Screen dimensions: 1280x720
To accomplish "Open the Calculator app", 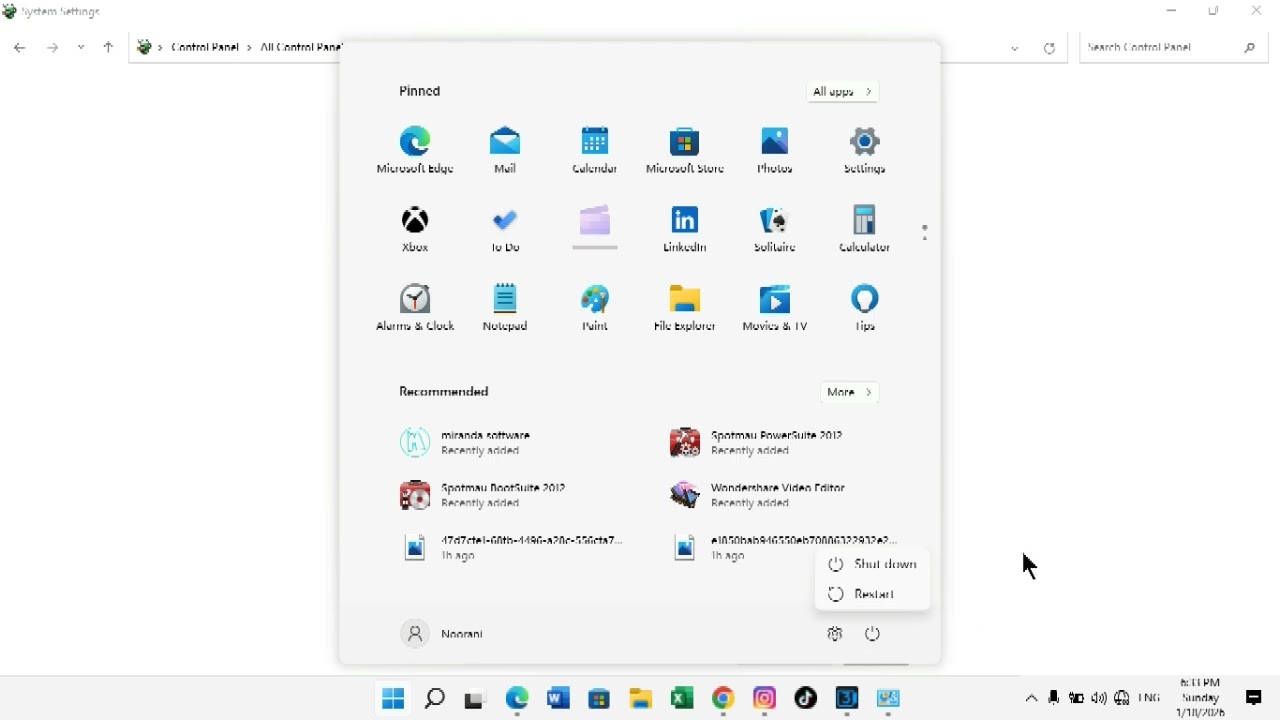I will 865,229.
